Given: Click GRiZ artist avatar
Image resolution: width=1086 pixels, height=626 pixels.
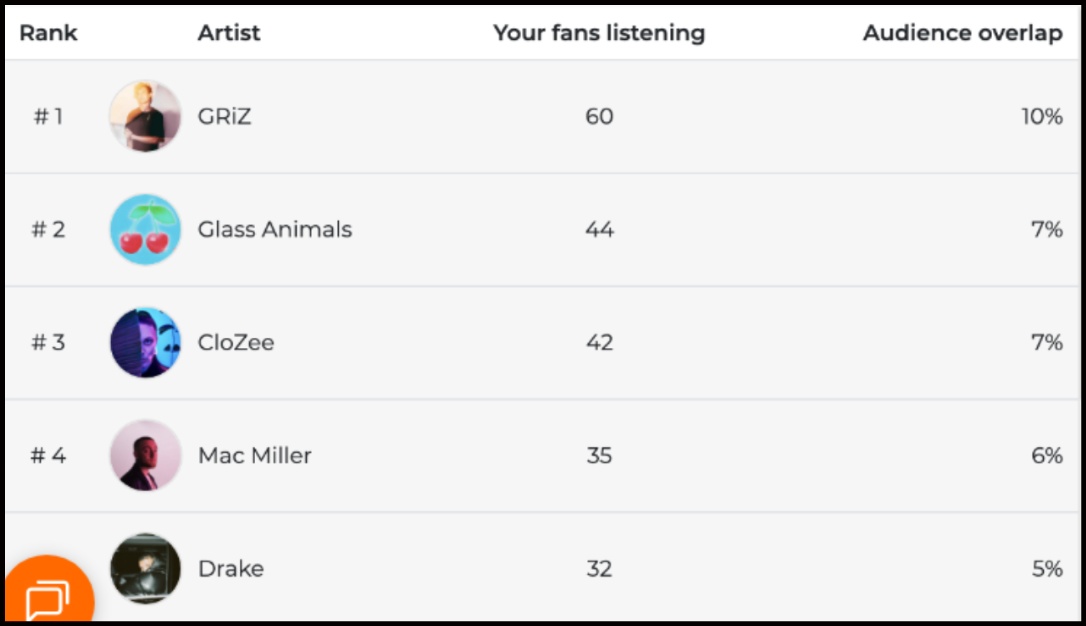Looking at the screenshot, I should coord(145,117).
